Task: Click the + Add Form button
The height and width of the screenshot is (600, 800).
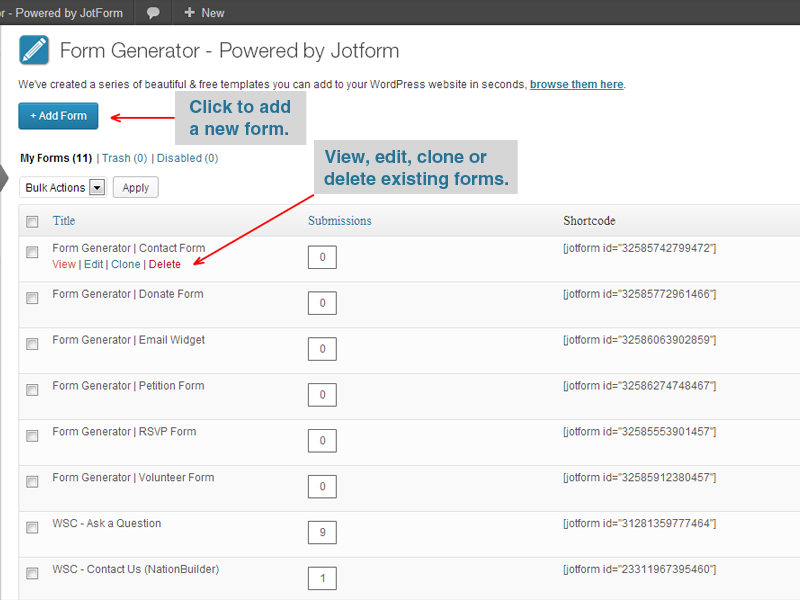Action: (58, 116)
